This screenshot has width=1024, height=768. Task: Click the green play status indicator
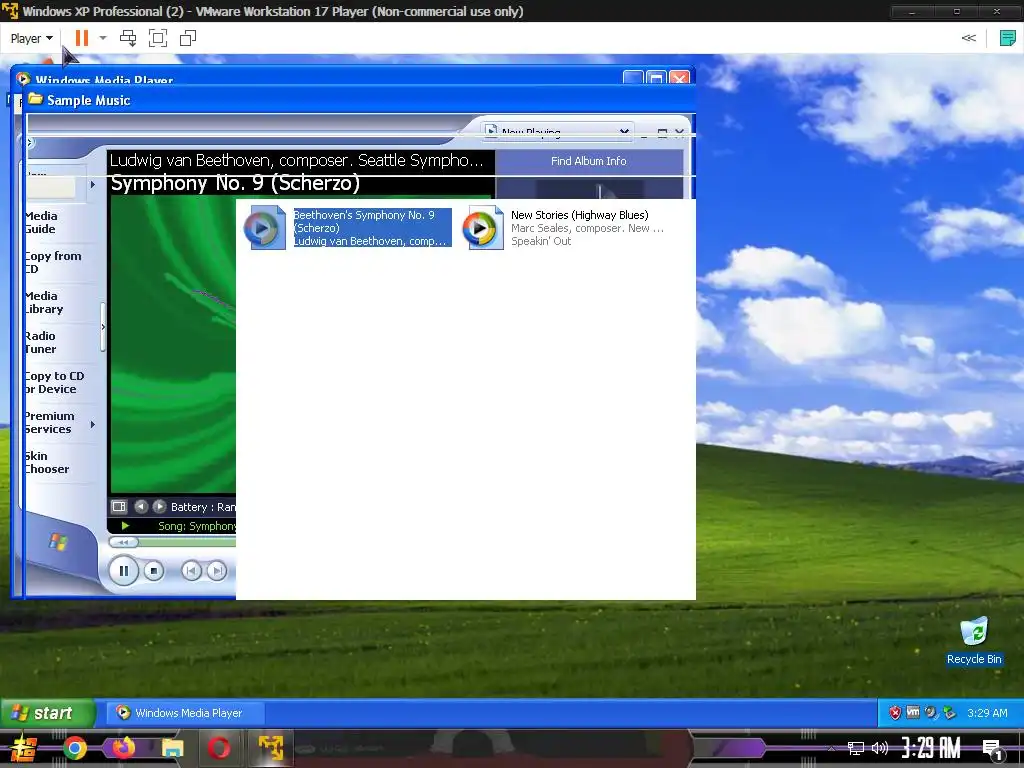(x=125, y=526)
